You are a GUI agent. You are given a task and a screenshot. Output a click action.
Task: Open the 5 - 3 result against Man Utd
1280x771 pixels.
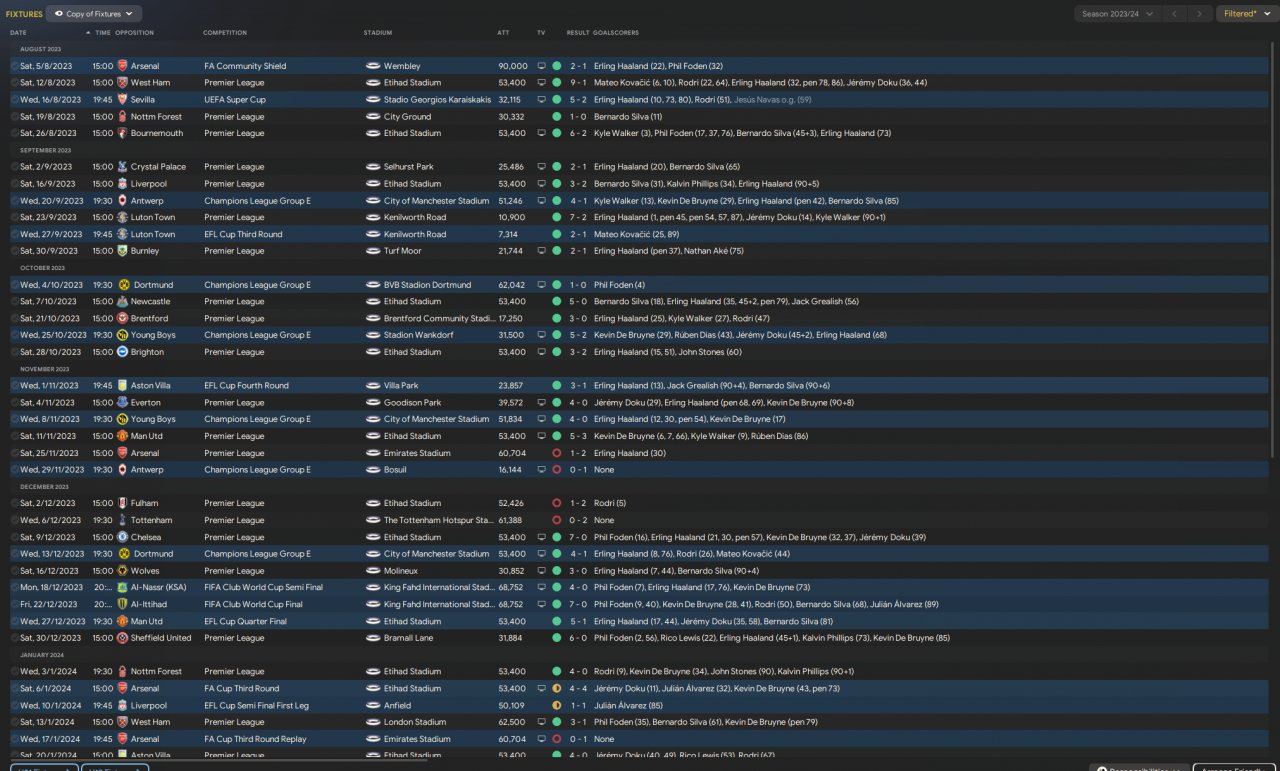click(x=579, y=436)
